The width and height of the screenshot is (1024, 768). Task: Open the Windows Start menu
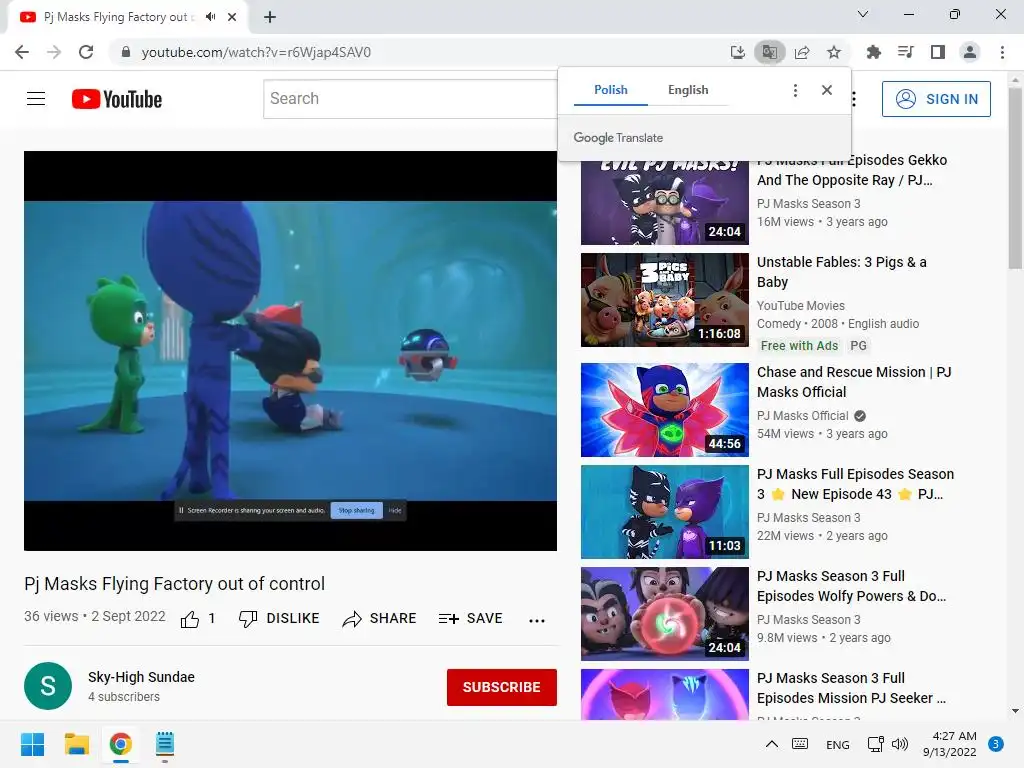pyautogui.click(x=32, y=744)
